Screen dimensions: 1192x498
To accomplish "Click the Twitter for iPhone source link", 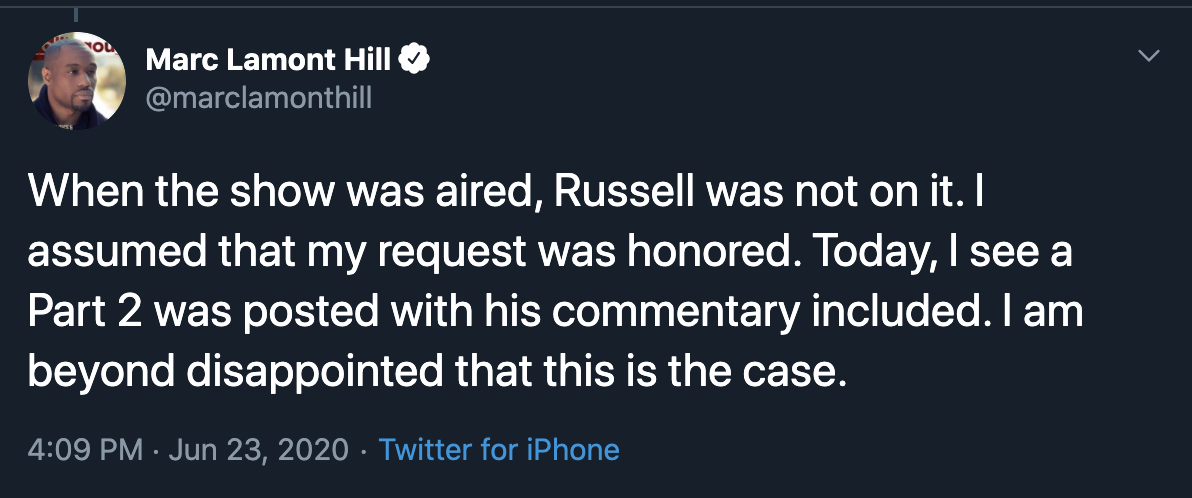I will coord(499,449).
